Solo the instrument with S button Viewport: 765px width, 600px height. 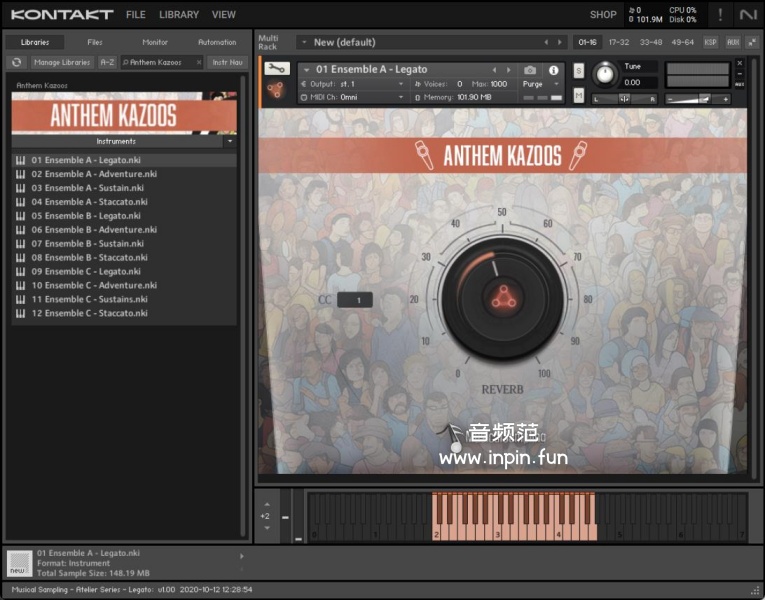coord(579,70)
